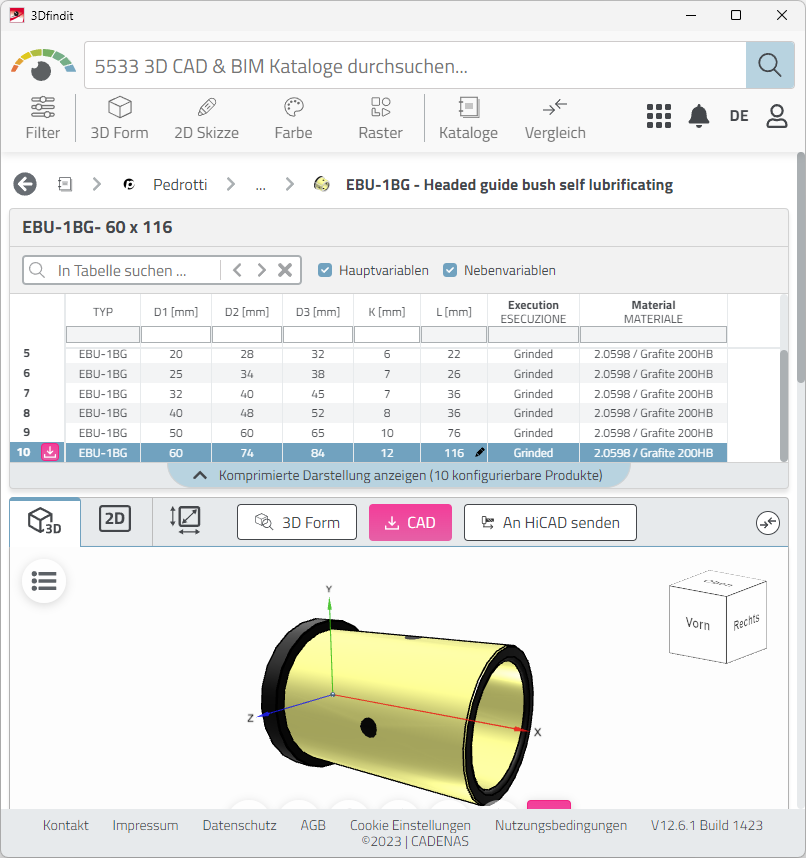Select table row 9 with D1 50

pos(368,433)
